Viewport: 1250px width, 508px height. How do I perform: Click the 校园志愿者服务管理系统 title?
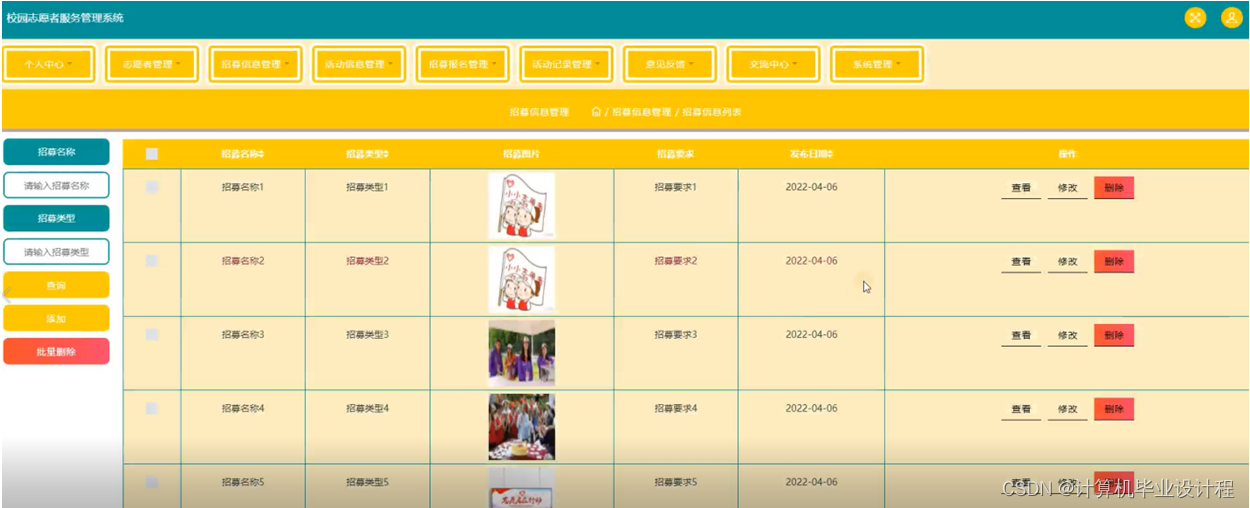(x=65, y=18)
